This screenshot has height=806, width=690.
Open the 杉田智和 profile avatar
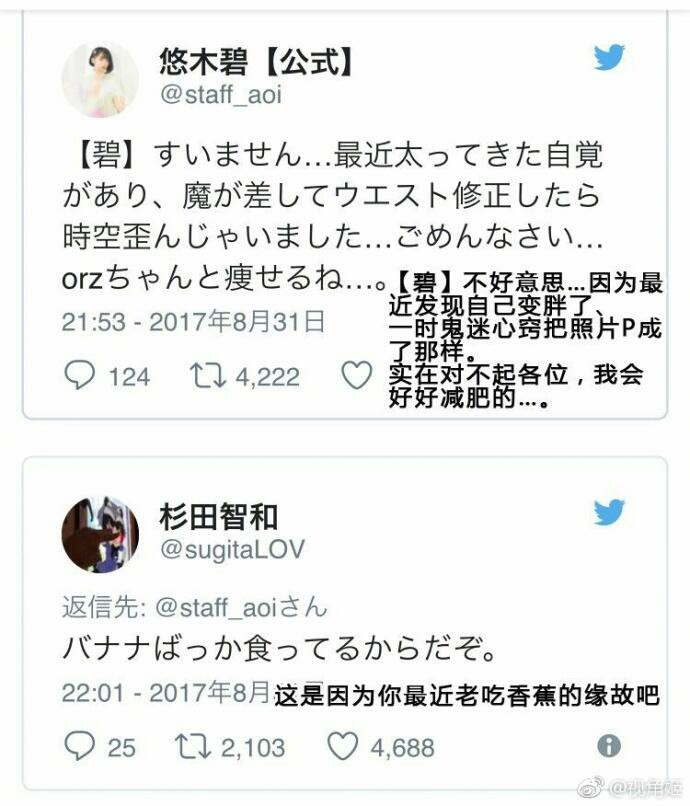click(100, 535)
